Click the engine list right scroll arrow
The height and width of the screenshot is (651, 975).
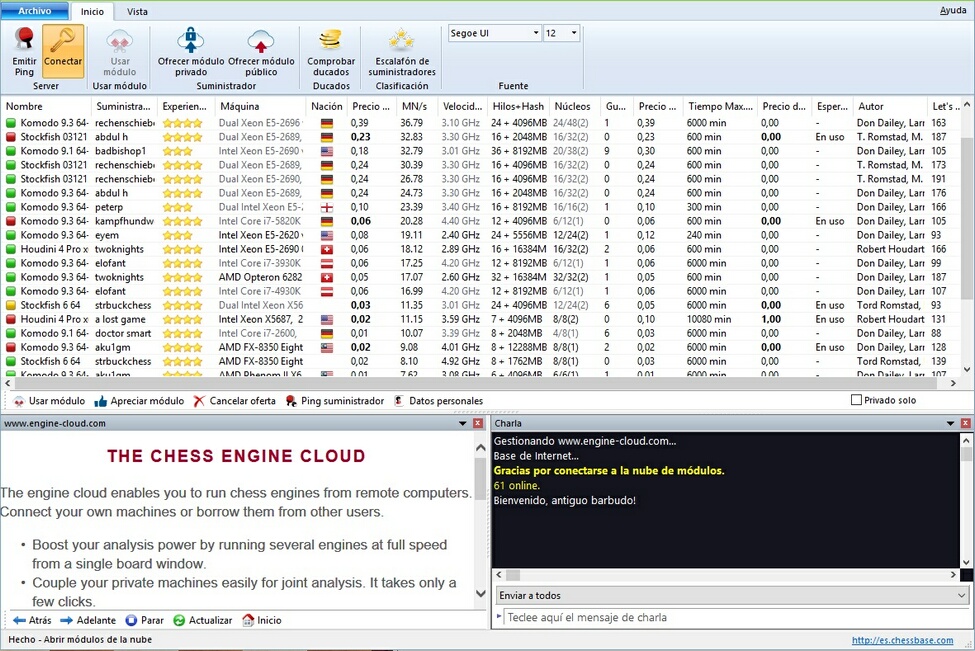point(954,384)
